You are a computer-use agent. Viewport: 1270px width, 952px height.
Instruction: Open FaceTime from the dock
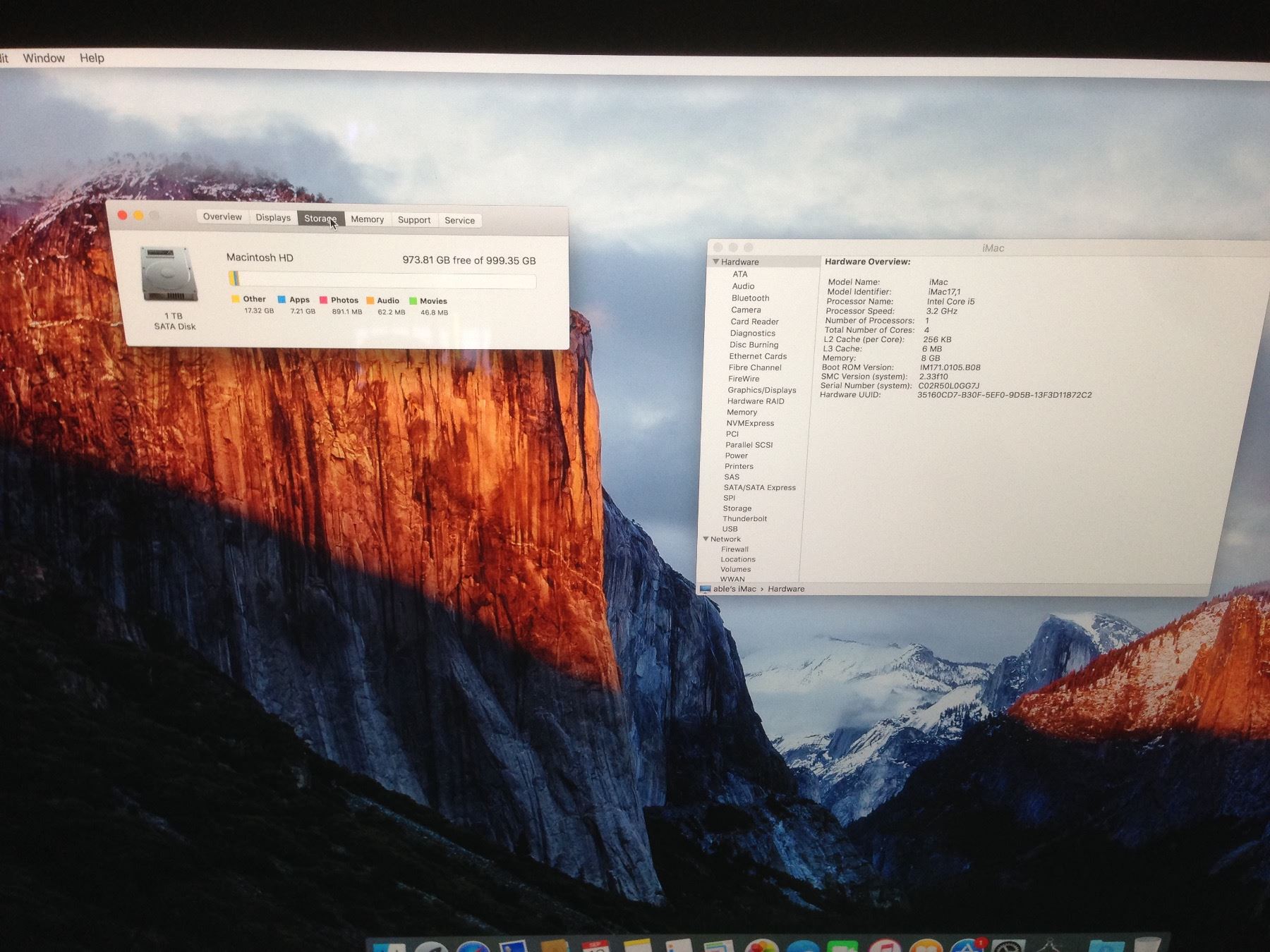(842, 946)
